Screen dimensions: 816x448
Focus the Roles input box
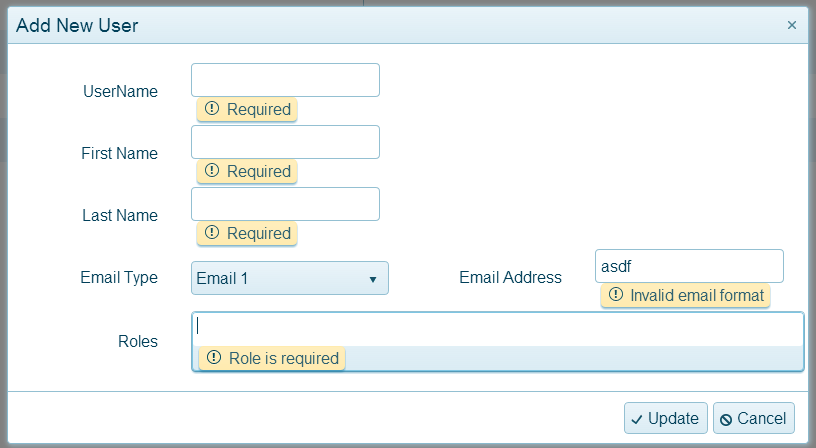click(x=497, y=327)
